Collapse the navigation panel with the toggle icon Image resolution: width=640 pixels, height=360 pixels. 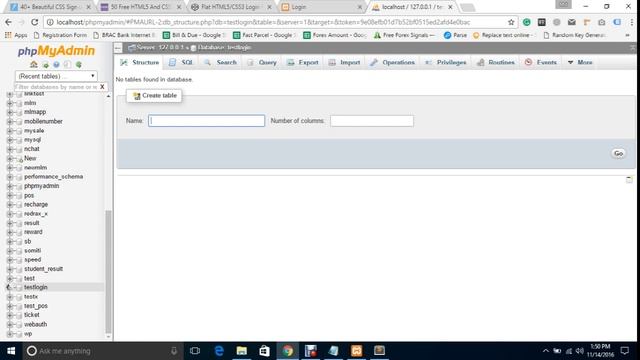118,48
